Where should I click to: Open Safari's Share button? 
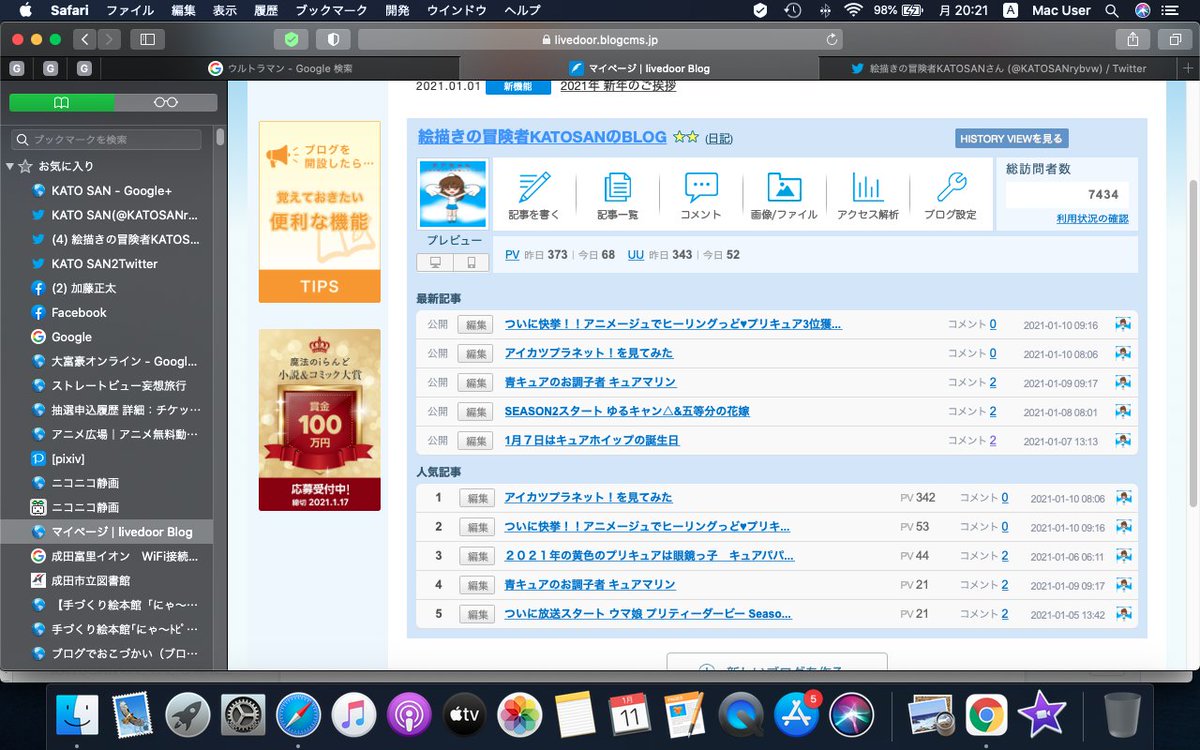point(1133,39)
